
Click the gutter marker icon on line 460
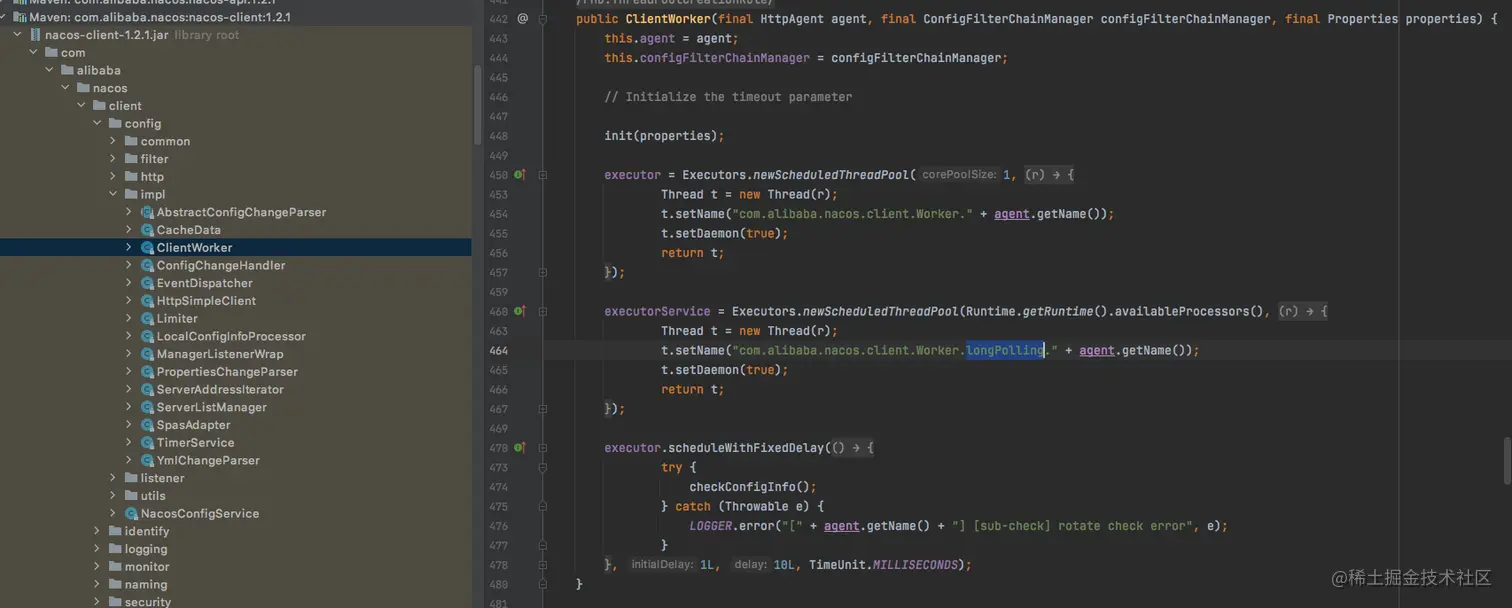520,311
